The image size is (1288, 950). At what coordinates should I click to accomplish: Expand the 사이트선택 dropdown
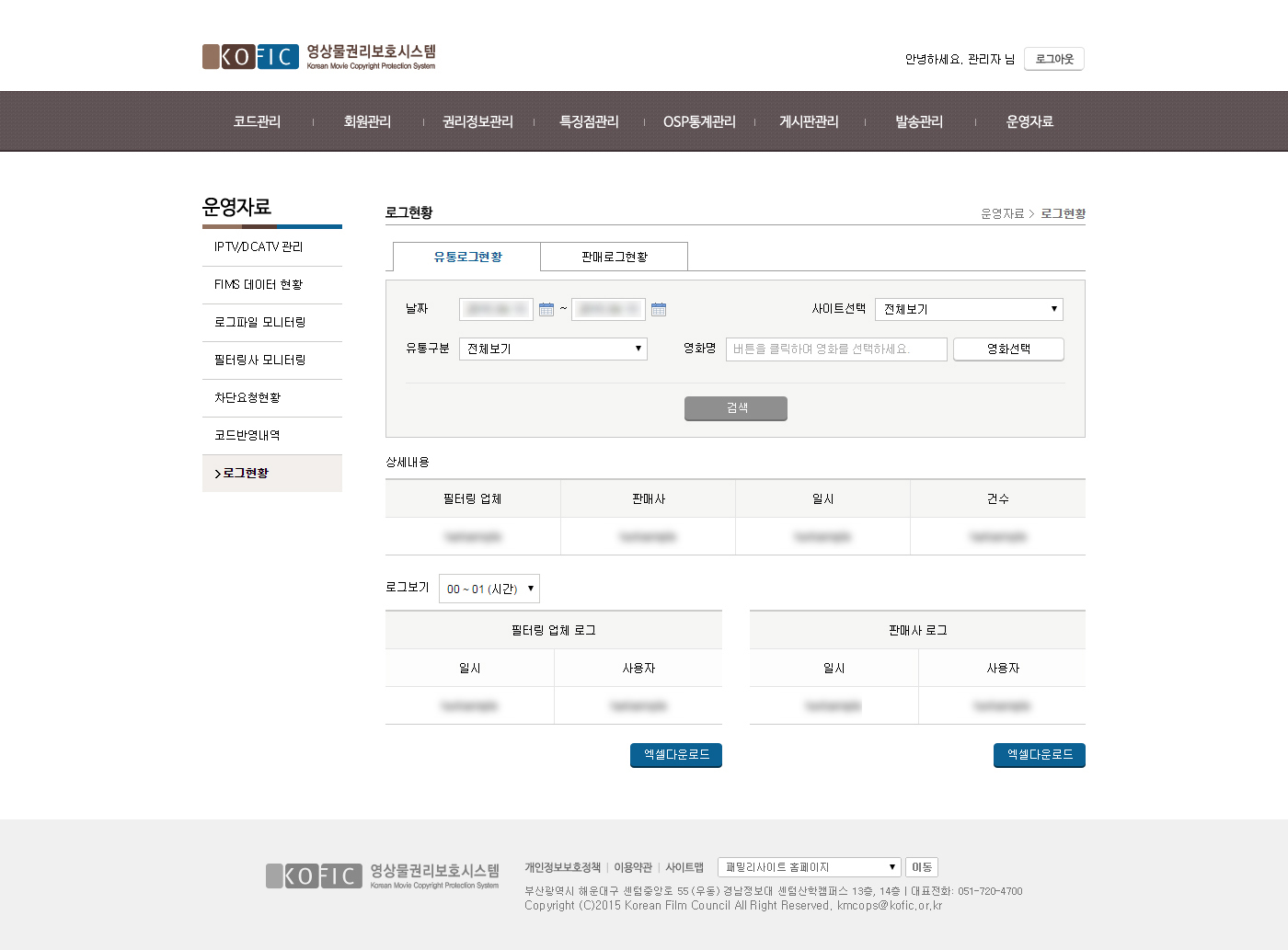pyautogui.click(x=968, y=310)
